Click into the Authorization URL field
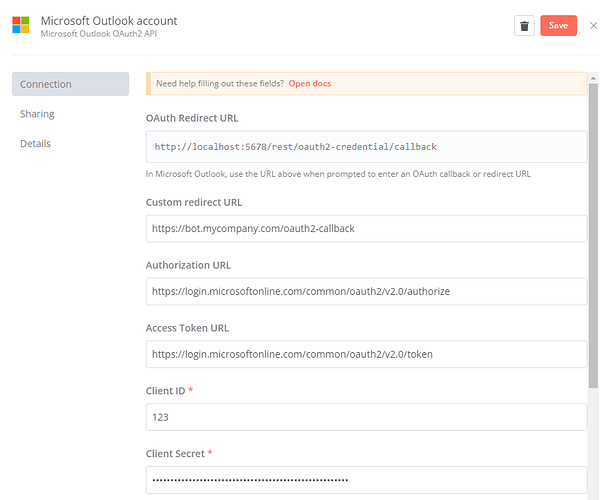 (x=366, y=291)
